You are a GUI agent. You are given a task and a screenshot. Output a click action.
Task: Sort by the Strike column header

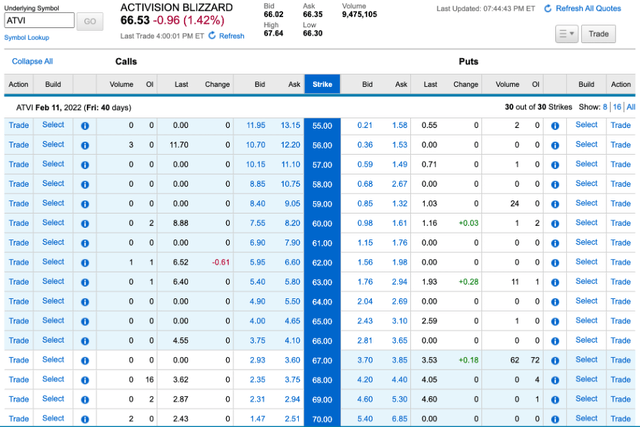[x=322, y=84]
